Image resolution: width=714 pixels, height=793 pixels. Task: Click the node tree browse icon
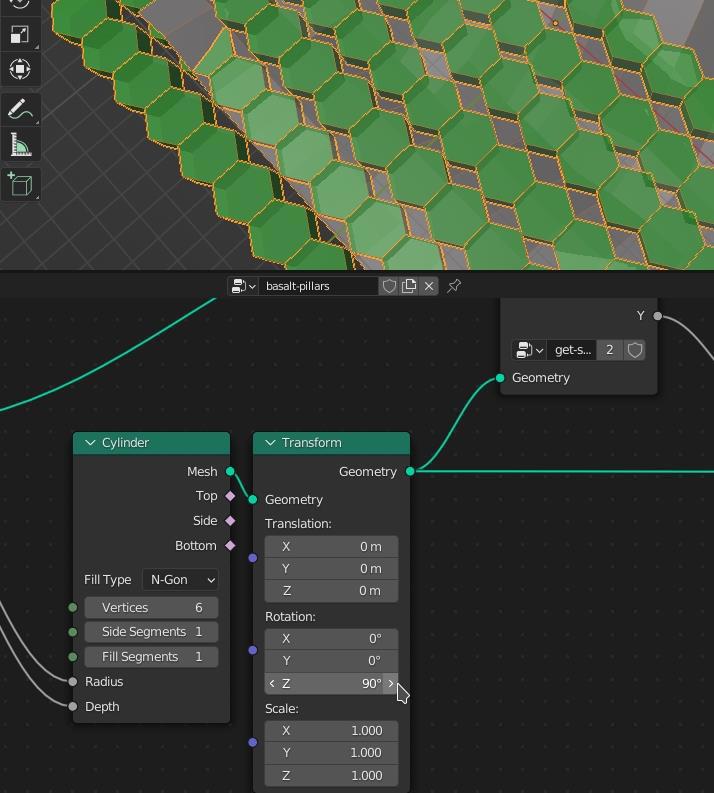click(x=243, y=286)
